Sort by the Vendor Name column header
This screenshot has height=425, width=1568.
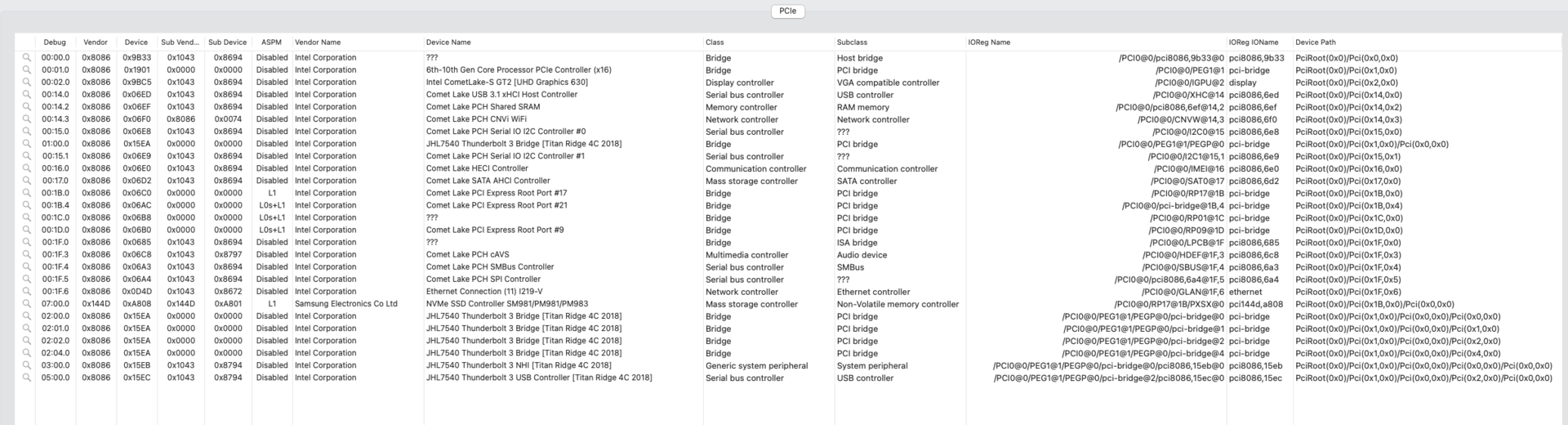[x=318, y=42]
